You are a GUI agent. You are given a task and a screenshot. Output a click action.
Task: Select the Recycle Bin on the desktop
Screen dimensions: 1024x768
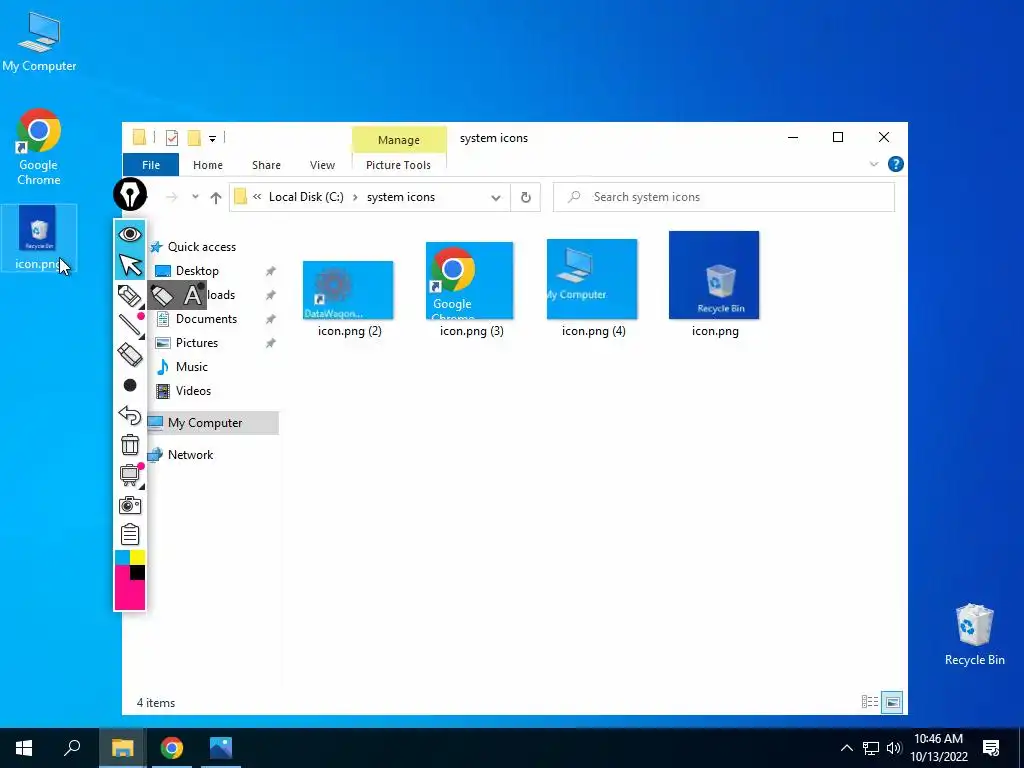click(x=974, y=634)
